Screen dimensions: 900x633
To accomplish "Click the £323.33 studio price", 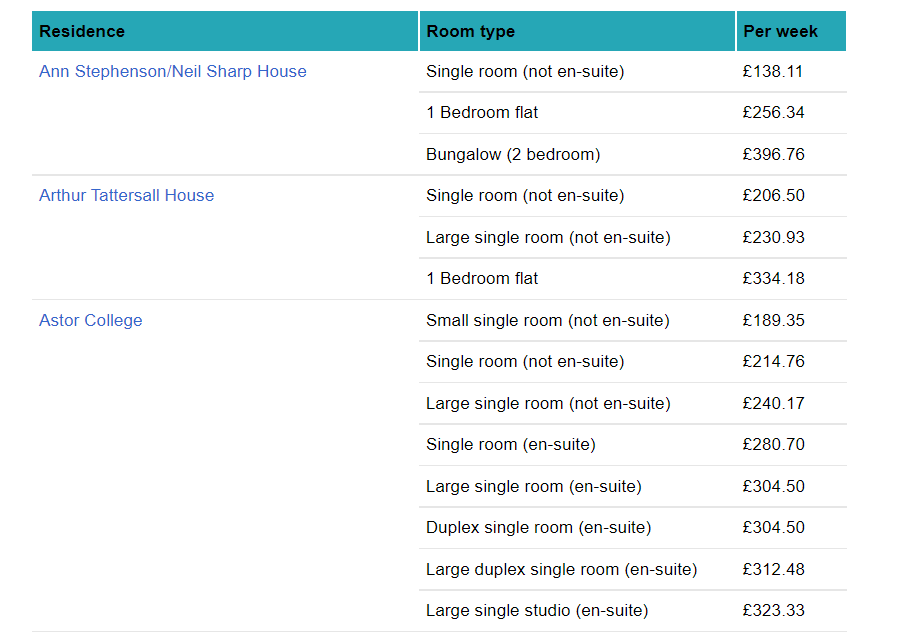I will pos(773,611).
